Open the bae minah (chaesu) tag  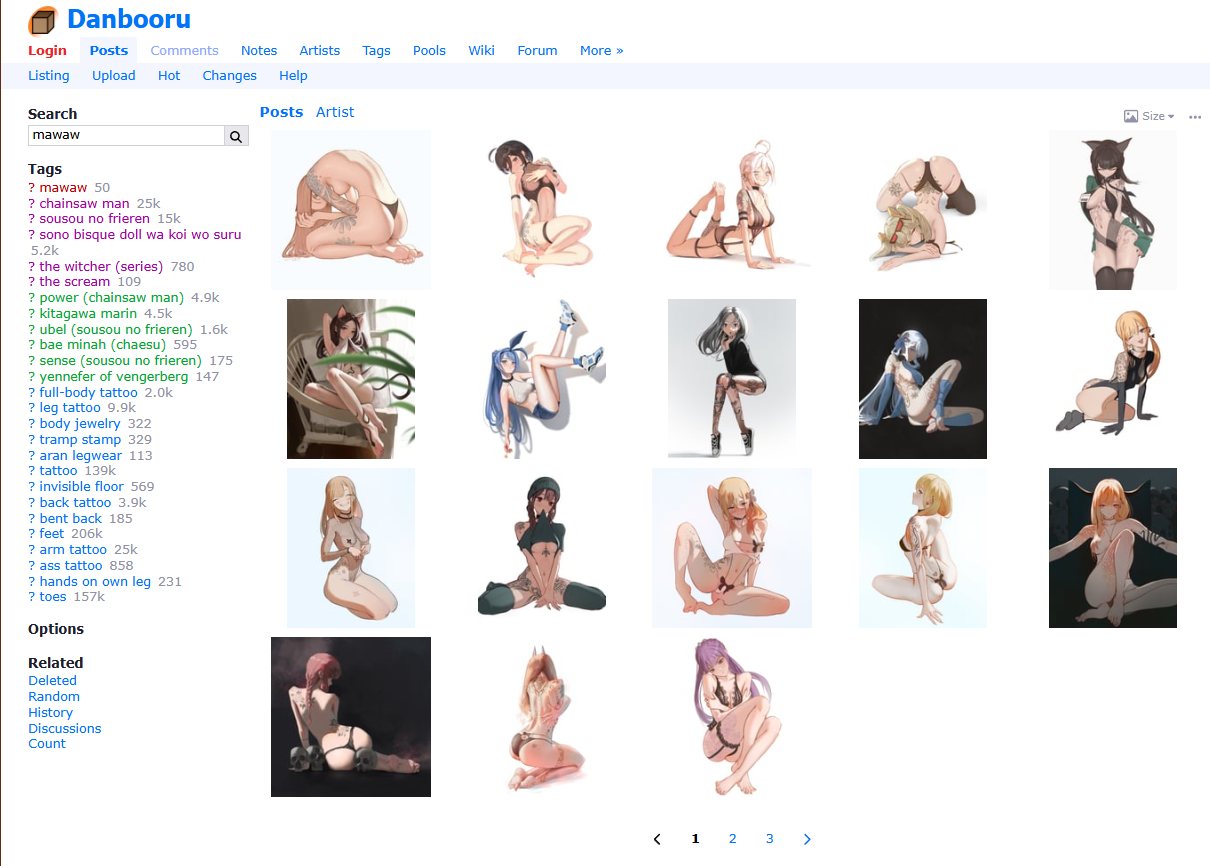[x=103, y=345]
